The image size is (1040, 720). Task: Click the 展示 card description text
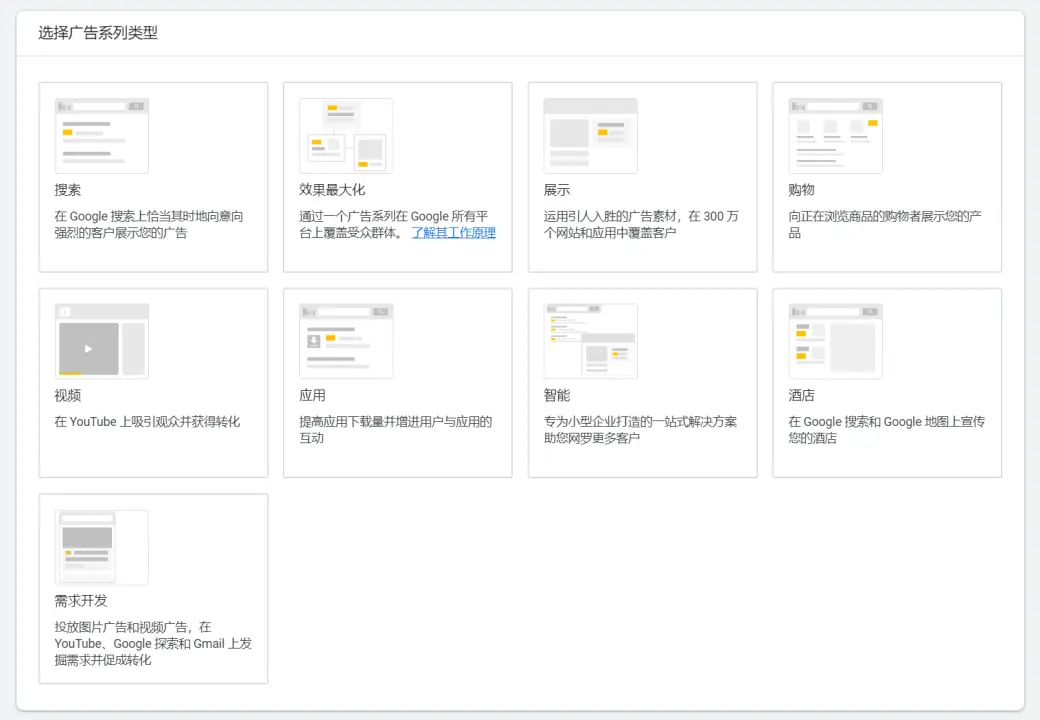tap(640, 224)
